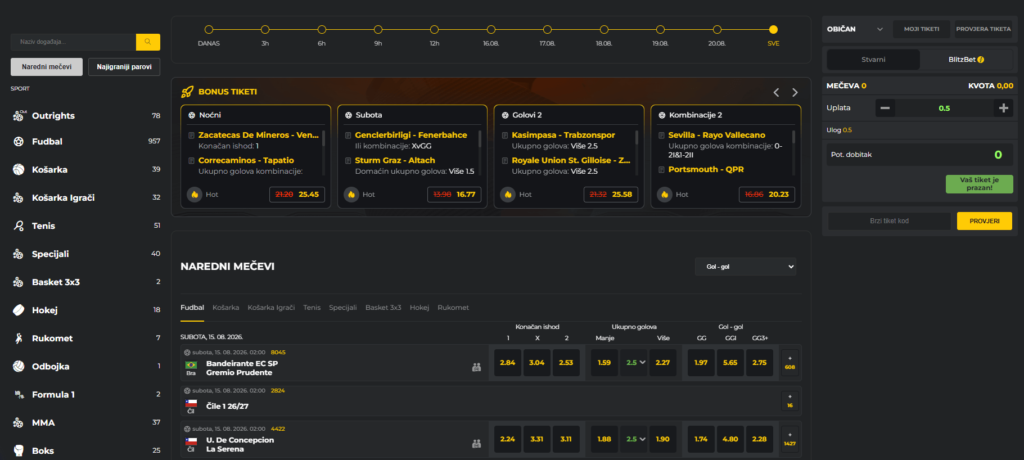The image size is (1024, 460).
Task: Switch to Stvarni ticket mode
Action: pyautogui.click(x=873, y=59)
